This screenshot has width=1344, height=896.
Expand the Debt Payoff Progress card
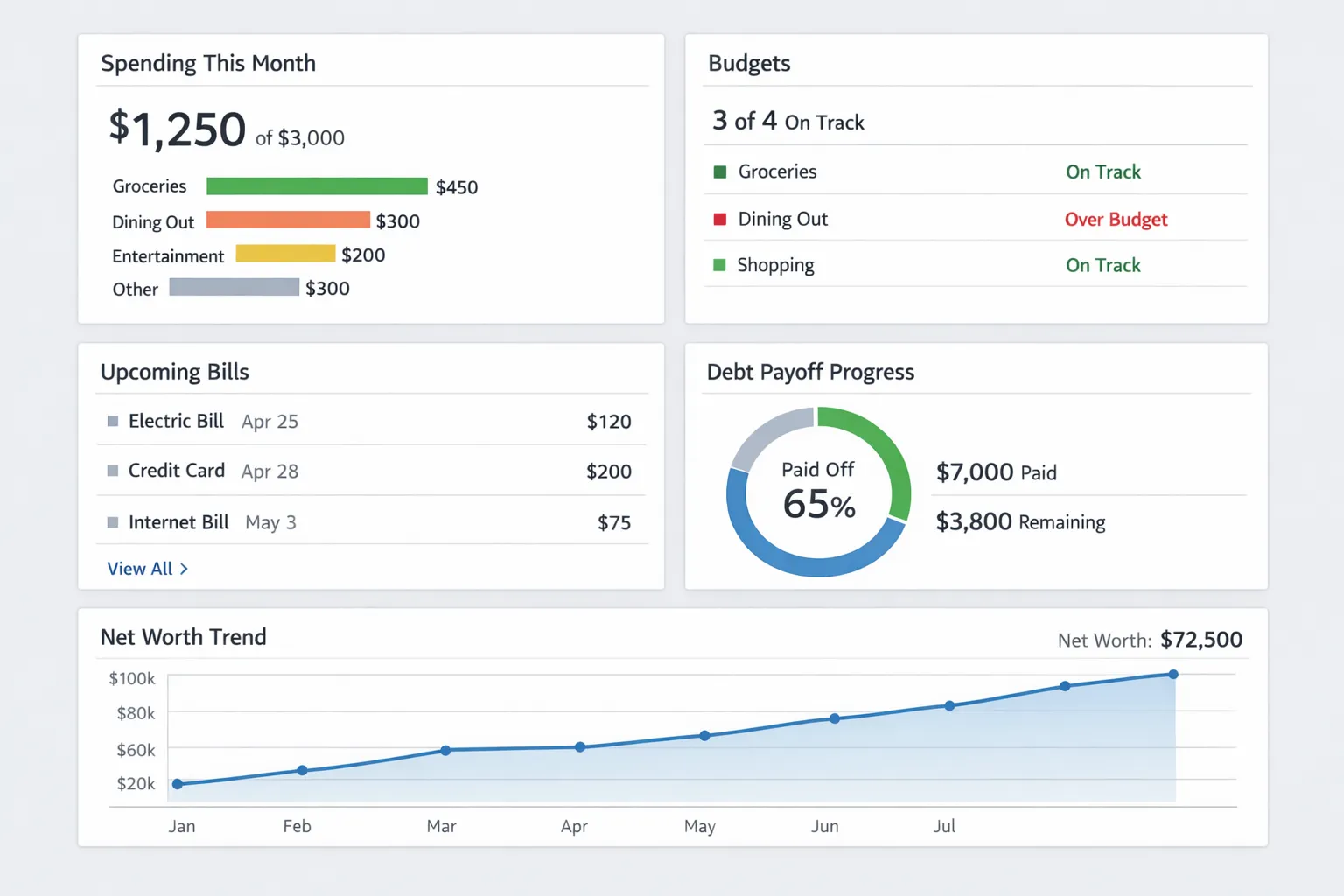pos(811,372)
